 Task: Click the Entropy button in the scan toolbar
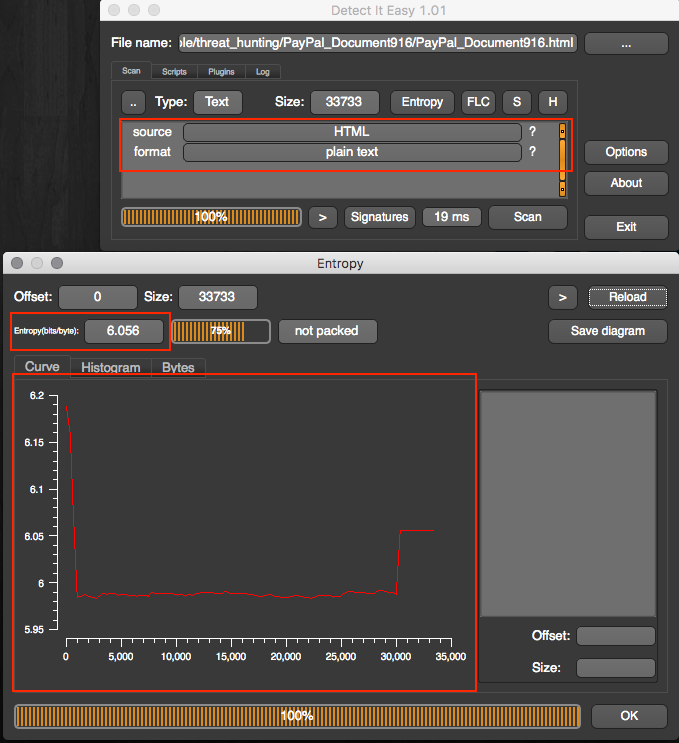coord(422,102)
